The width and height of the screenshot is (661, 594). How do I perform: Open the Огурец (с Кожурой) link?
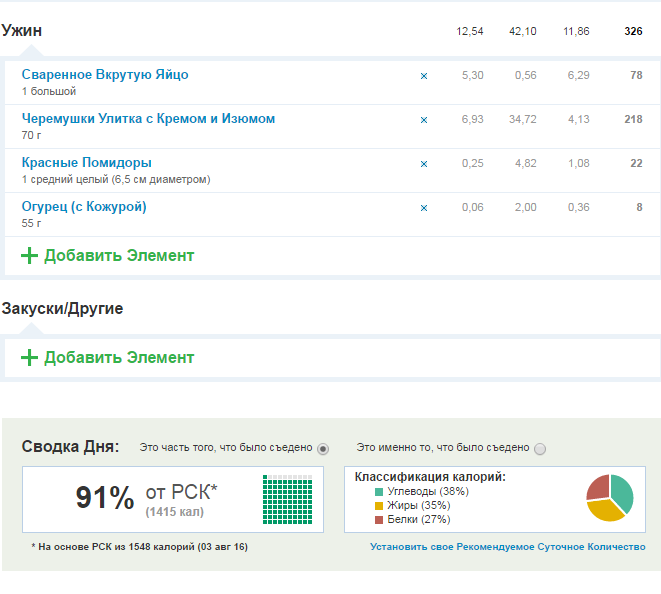click(84, 207)
